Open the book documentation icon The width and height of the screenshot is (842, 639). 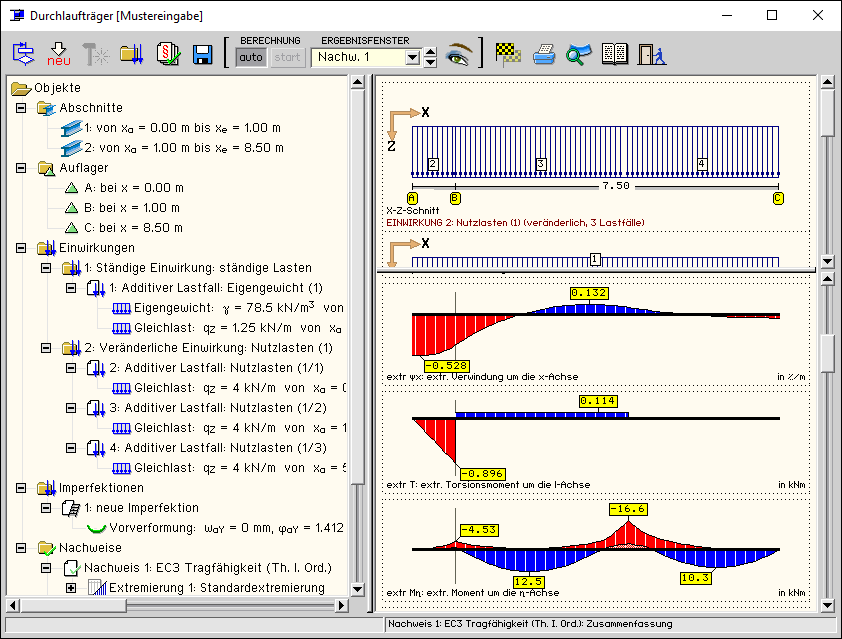coord(615,54)
